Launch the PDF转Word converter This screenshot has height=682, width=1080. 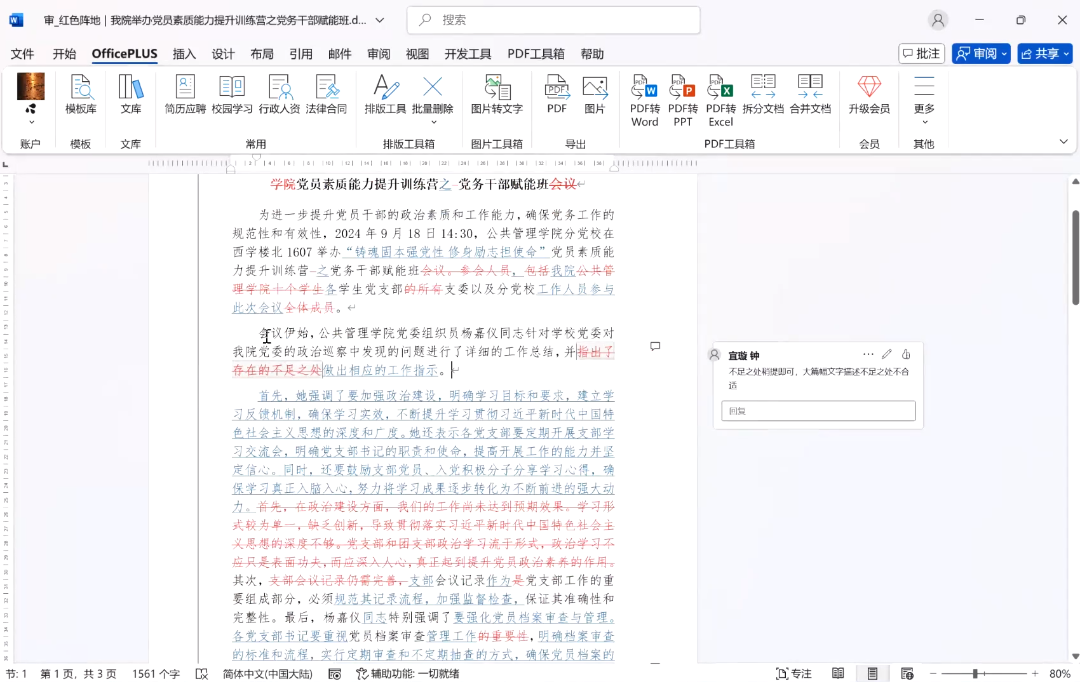pos(645,100)
